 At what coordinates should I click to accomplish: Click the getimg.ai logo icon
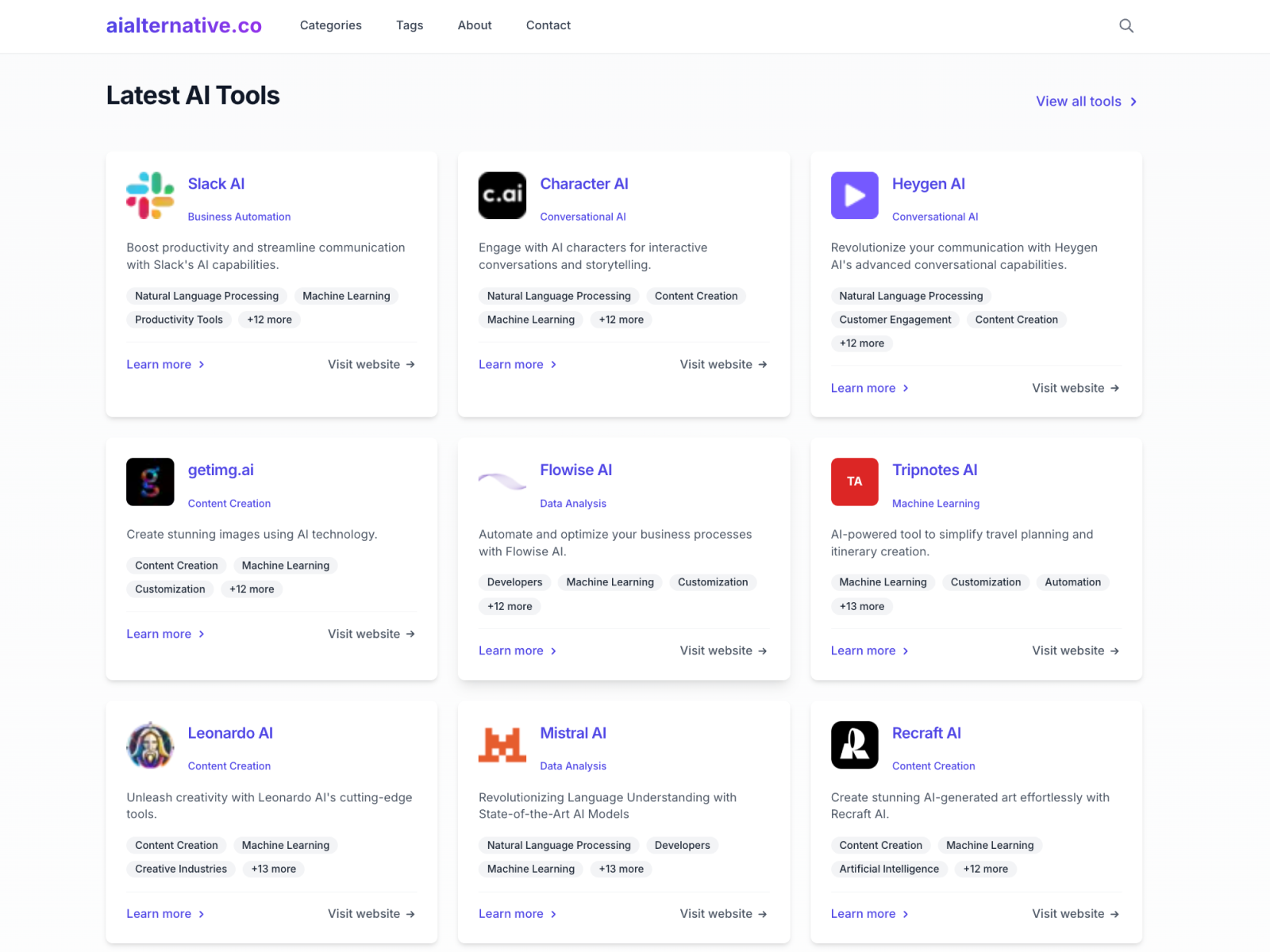click(150, 482)
